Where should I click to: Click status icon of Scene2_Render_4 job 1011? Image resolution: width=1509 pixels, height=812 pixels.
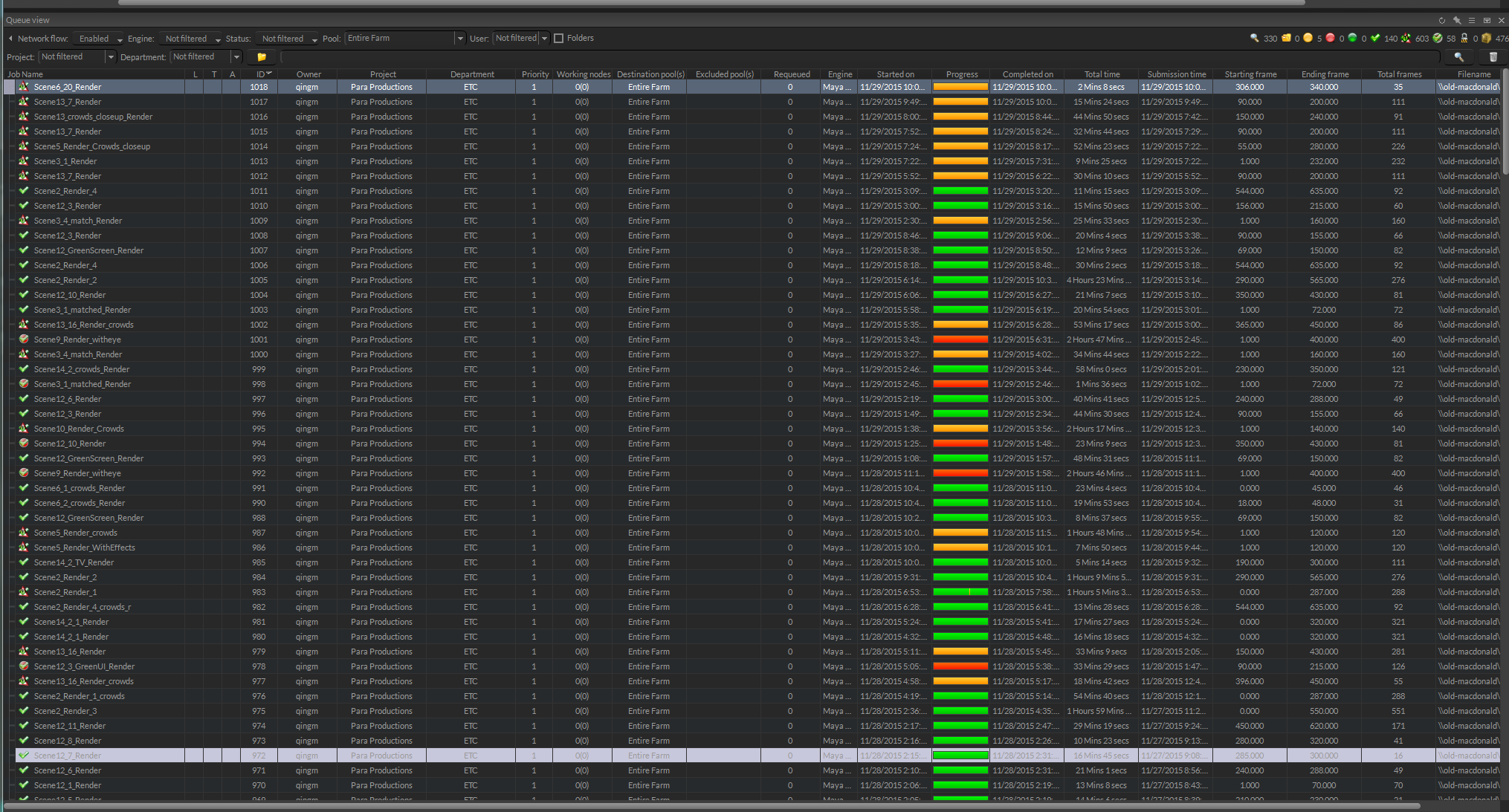pyautogui.click(x=24, y=191)
